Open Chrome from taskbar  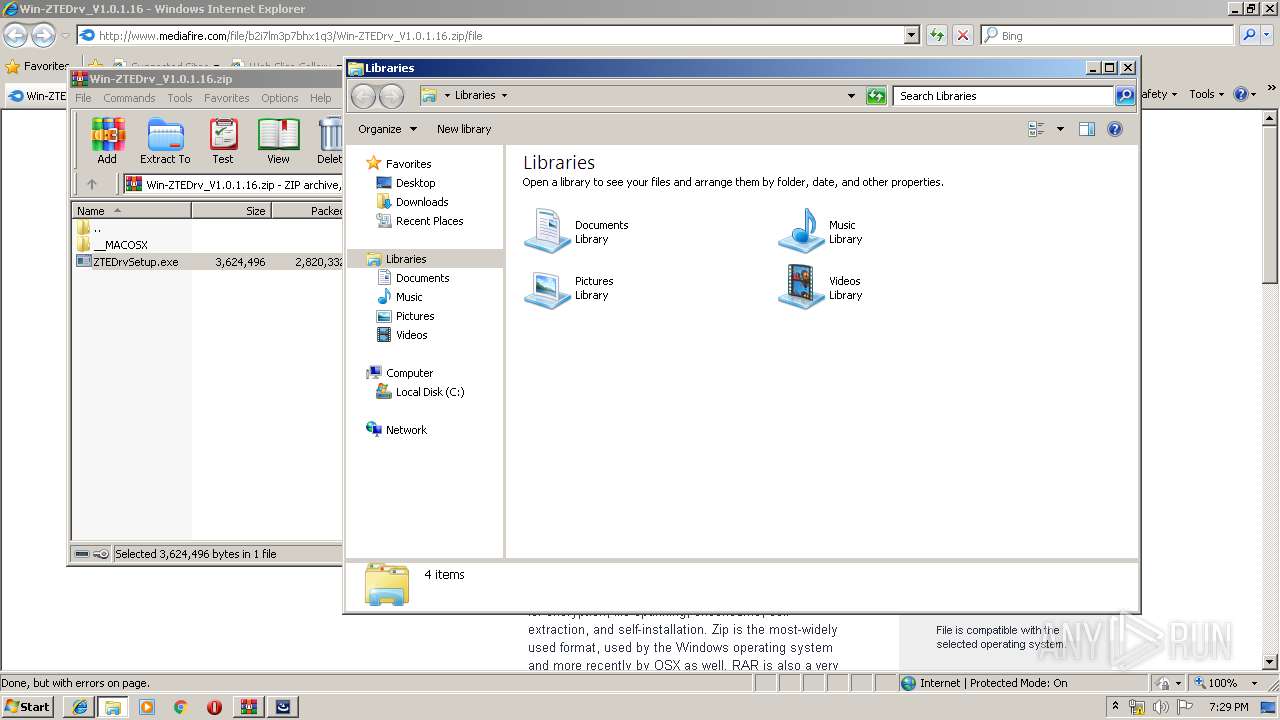180,707
